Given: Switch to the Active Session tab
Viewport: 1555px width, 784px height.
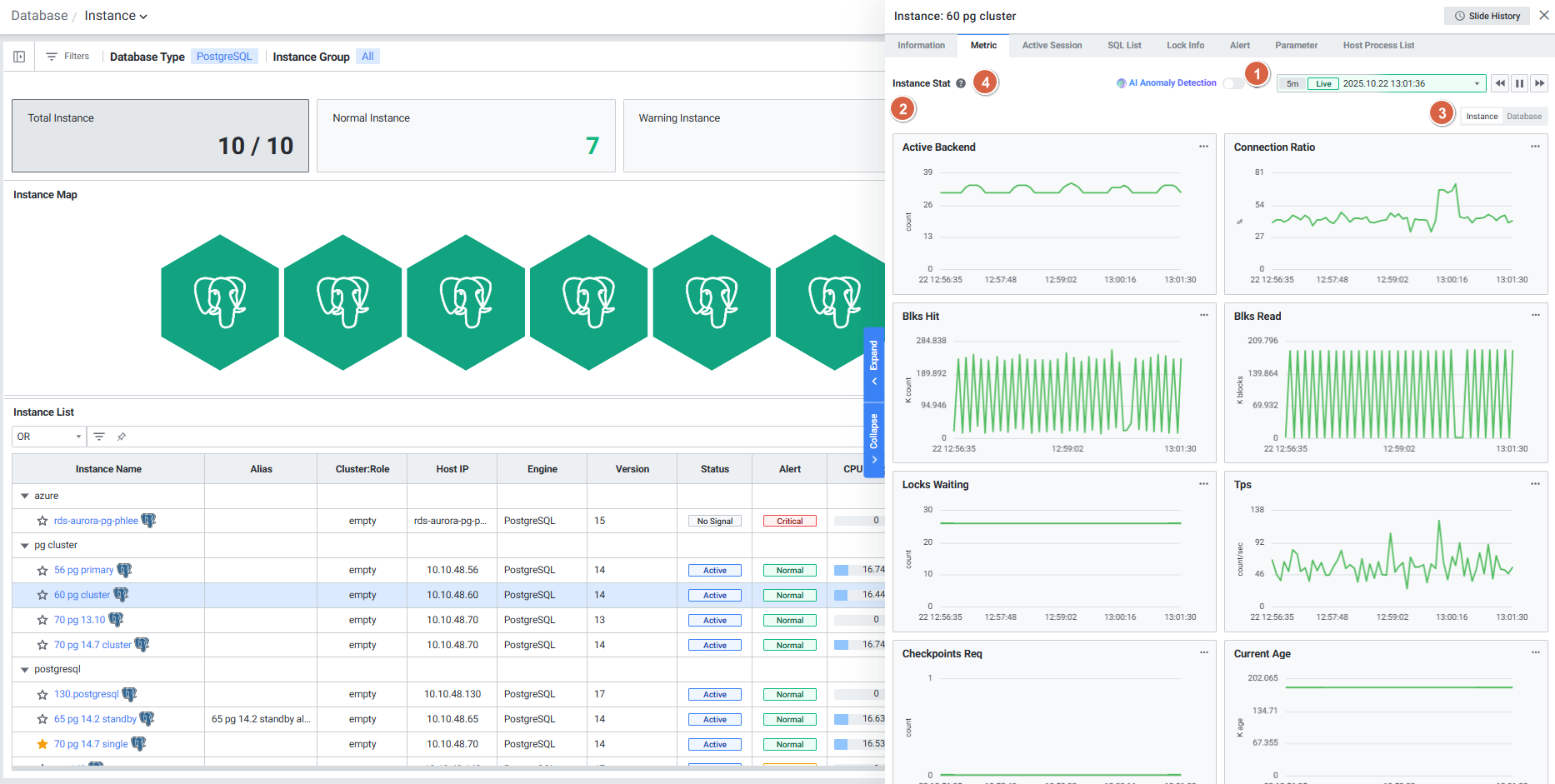Looking at the screenshot, I should pyautogui.click(x=1052, y=46).
